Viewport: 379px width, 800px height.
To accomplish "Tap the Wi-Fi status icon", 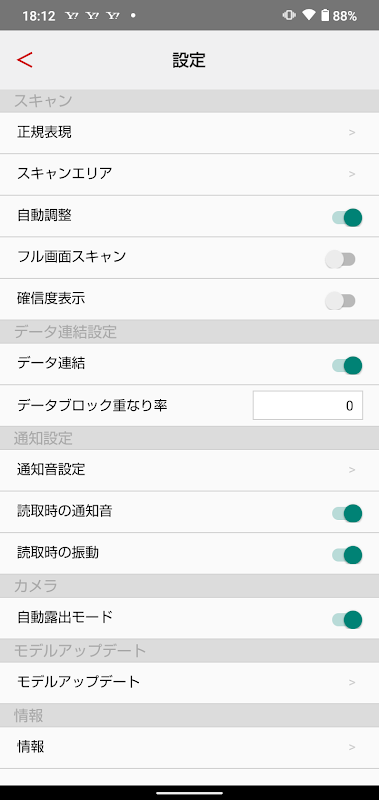I will tap(308, 15).
